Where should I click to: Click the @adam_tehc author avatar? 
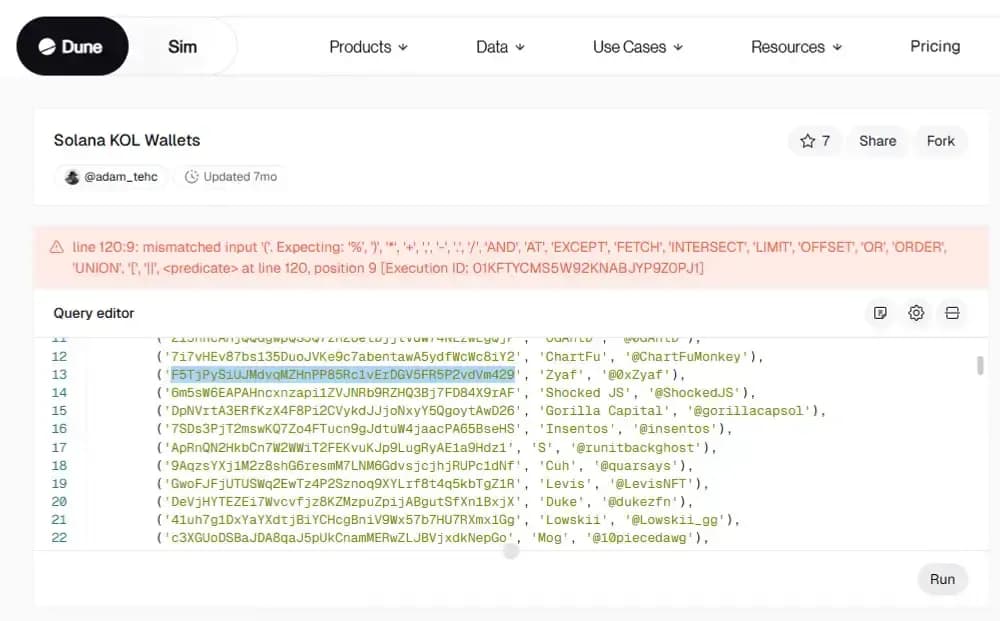click(72, 177)
